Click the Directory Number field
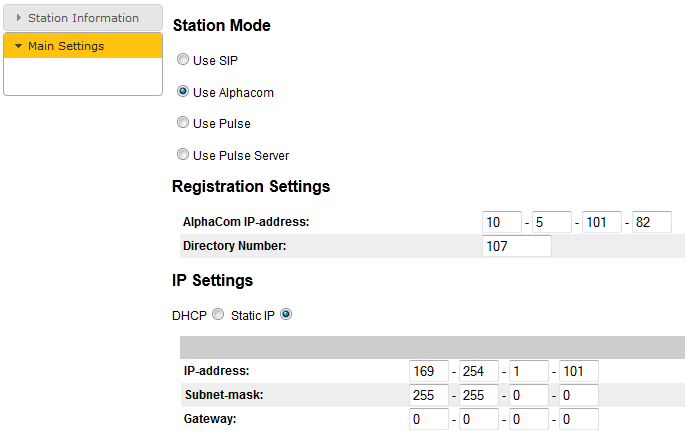 tap(516, 246)
